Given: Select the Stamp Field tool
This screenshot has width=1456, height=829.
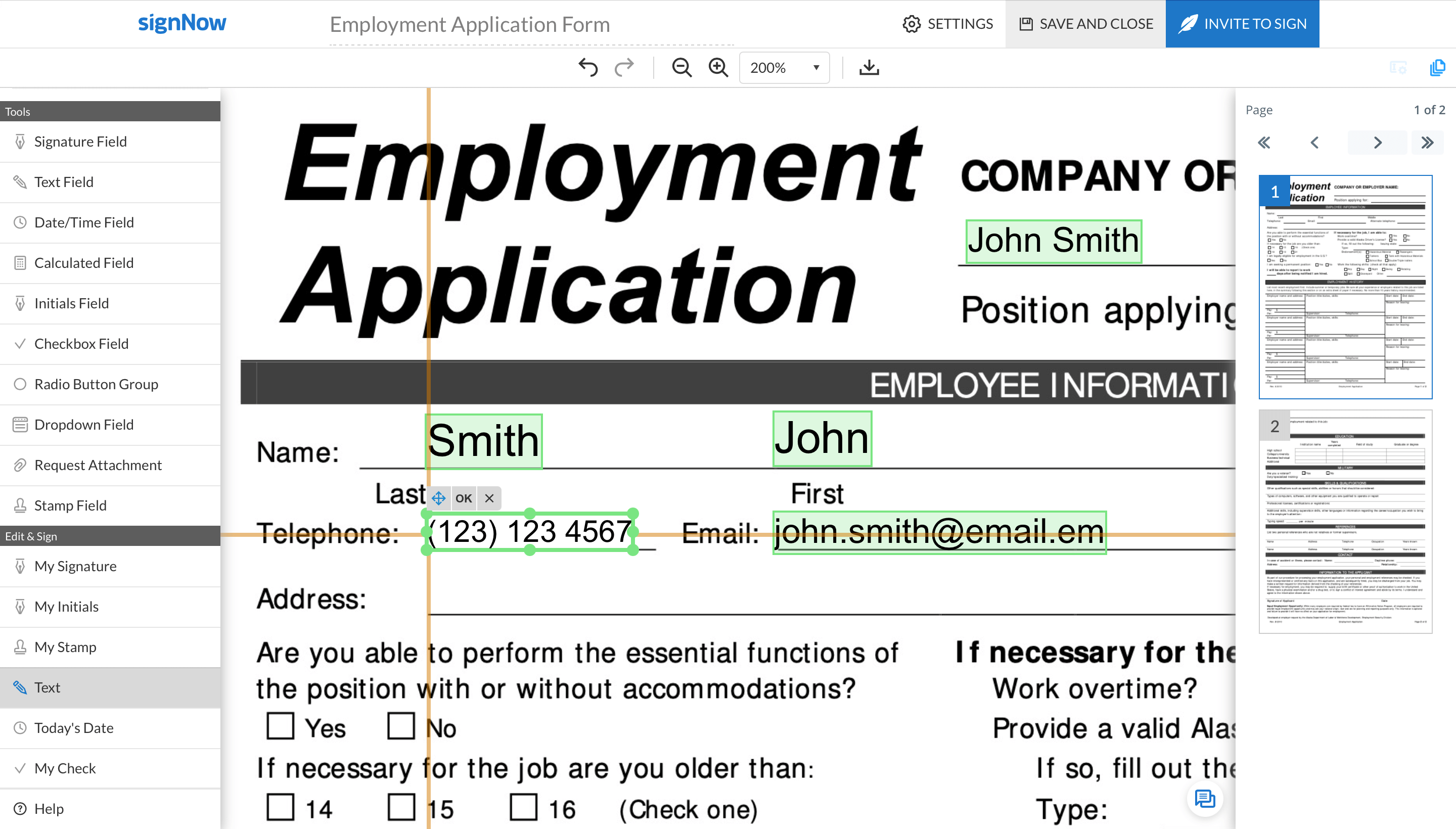Looking at the screenshot, I should click(x=70, y=505).
